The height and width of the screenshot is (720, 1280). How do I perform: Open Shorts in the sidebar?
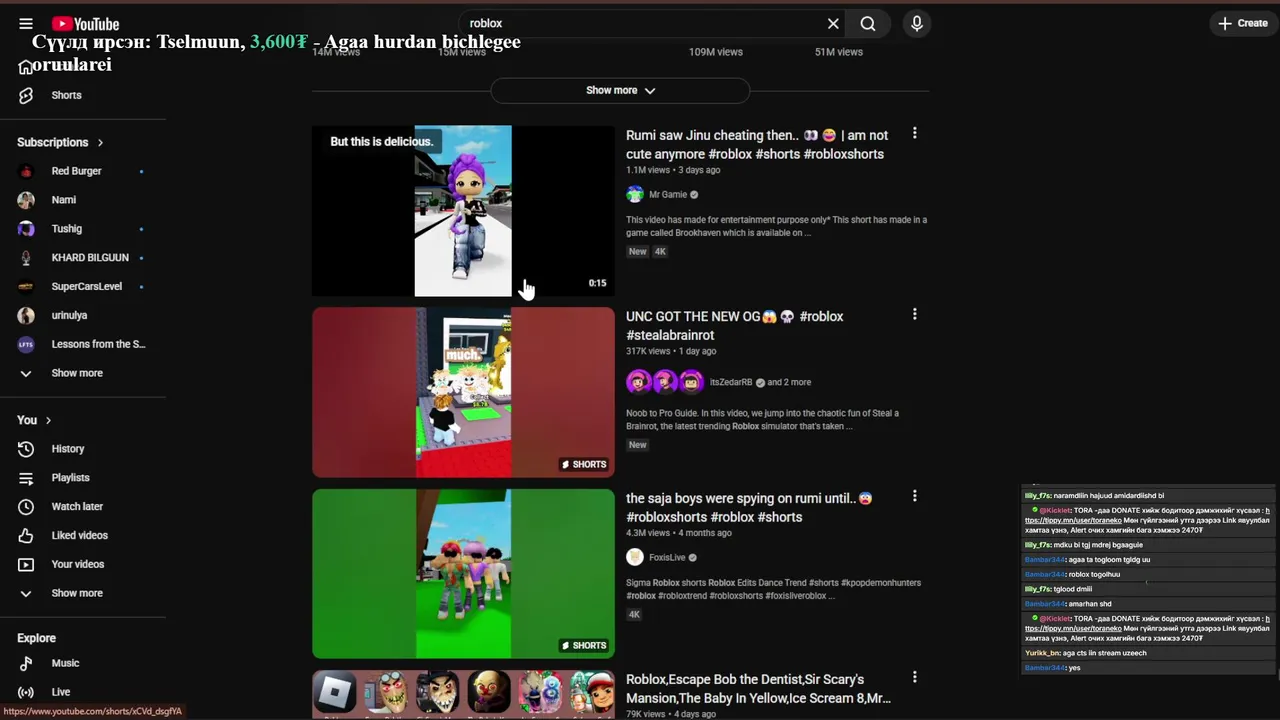click(66, 95)
